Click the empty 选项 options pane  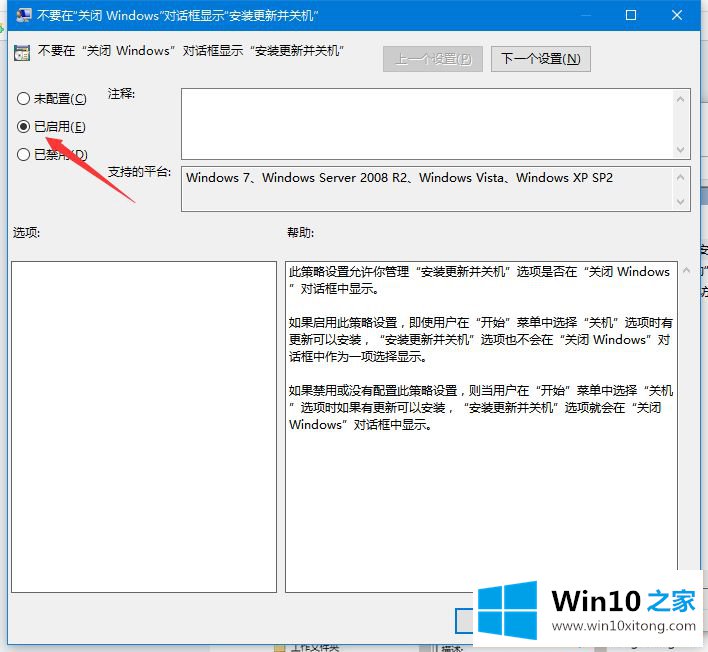(144, 427)
